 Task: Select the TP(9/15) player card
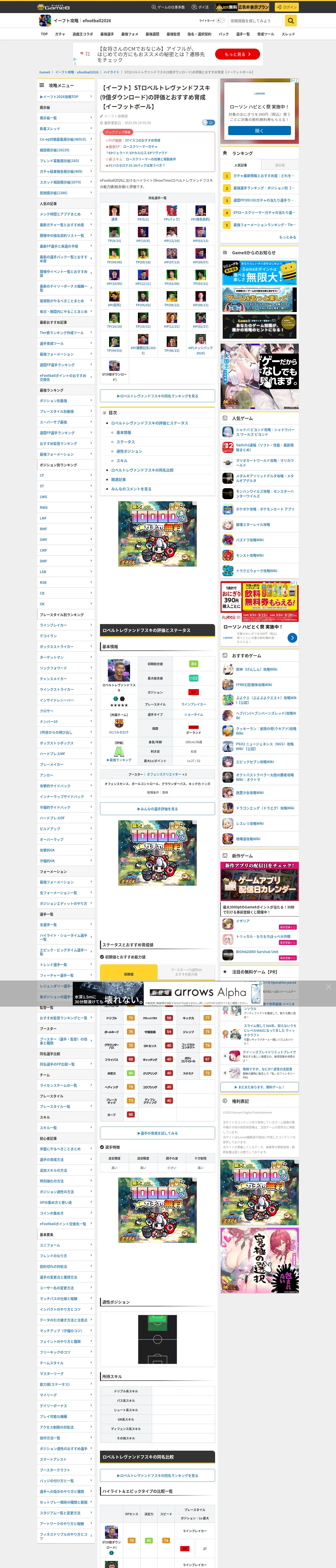click(x=114, y=232)
